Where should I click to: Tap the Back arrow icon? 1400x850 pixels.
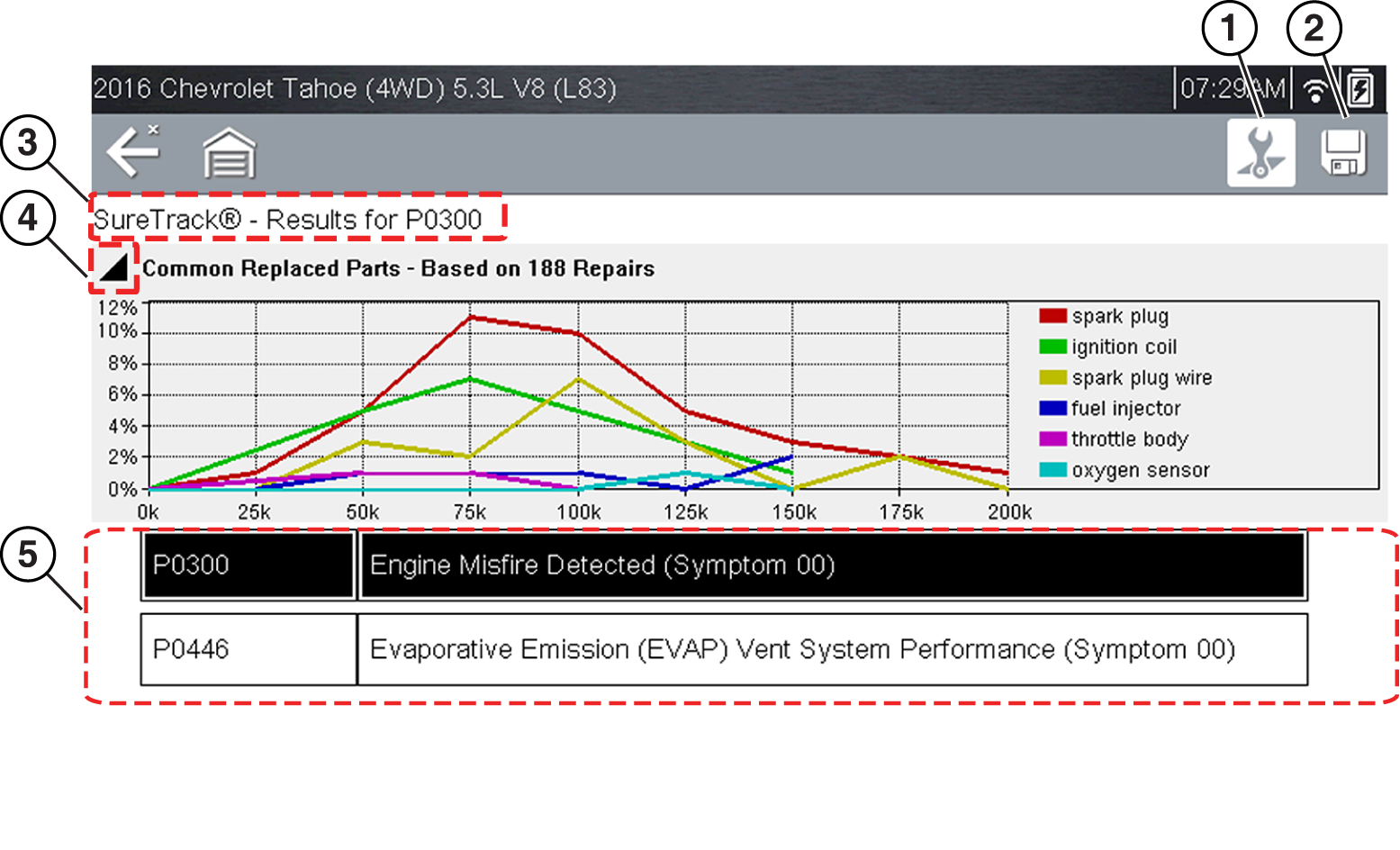click(133, 151)
